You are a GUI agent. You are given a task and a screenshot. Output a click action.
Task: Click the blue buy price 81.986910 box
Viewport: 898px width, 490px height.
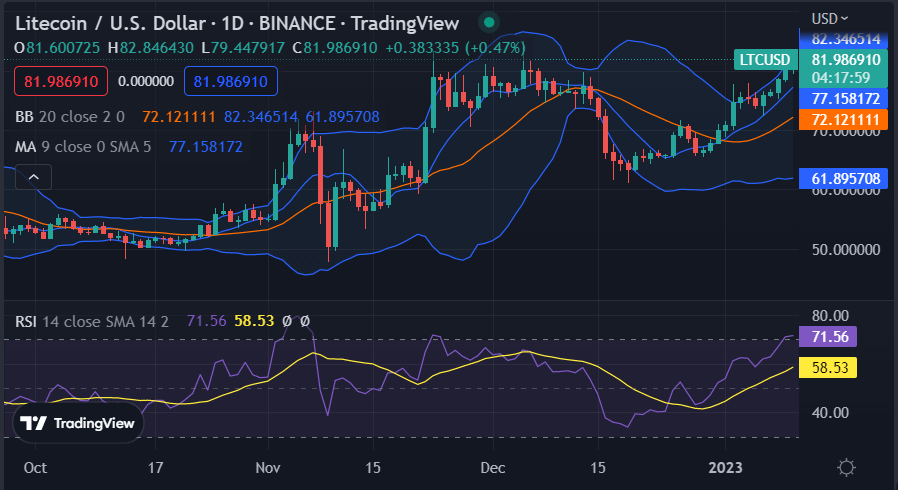tap(231, 81)
